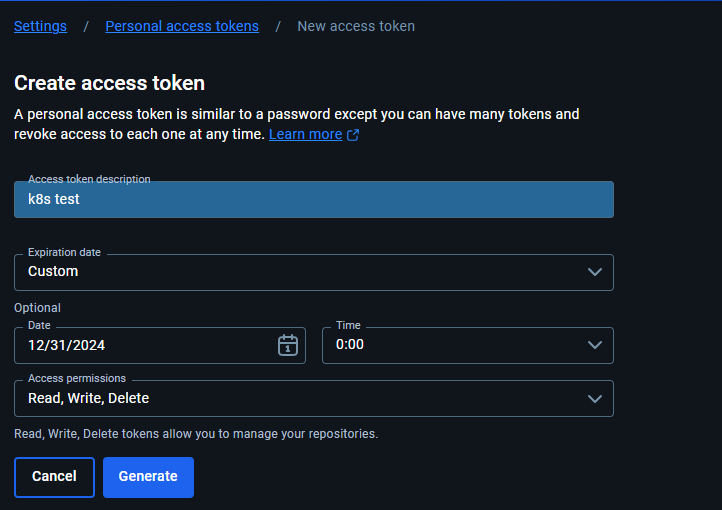Click the Create access token heading
This screenshot has height=510, width=722.
pyautogui.click(x=110, y=83)
